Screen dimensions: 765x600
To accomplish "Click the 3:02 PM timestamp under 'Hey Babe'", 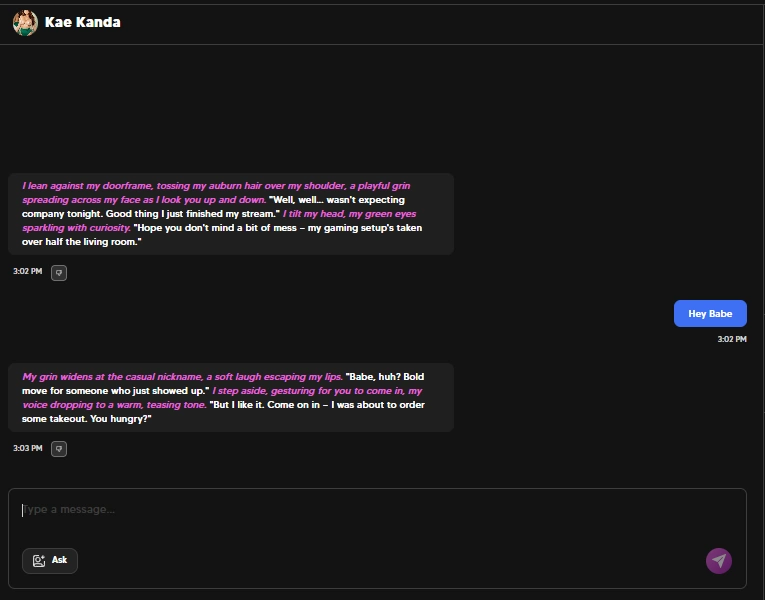I will [x=732, y=339].
